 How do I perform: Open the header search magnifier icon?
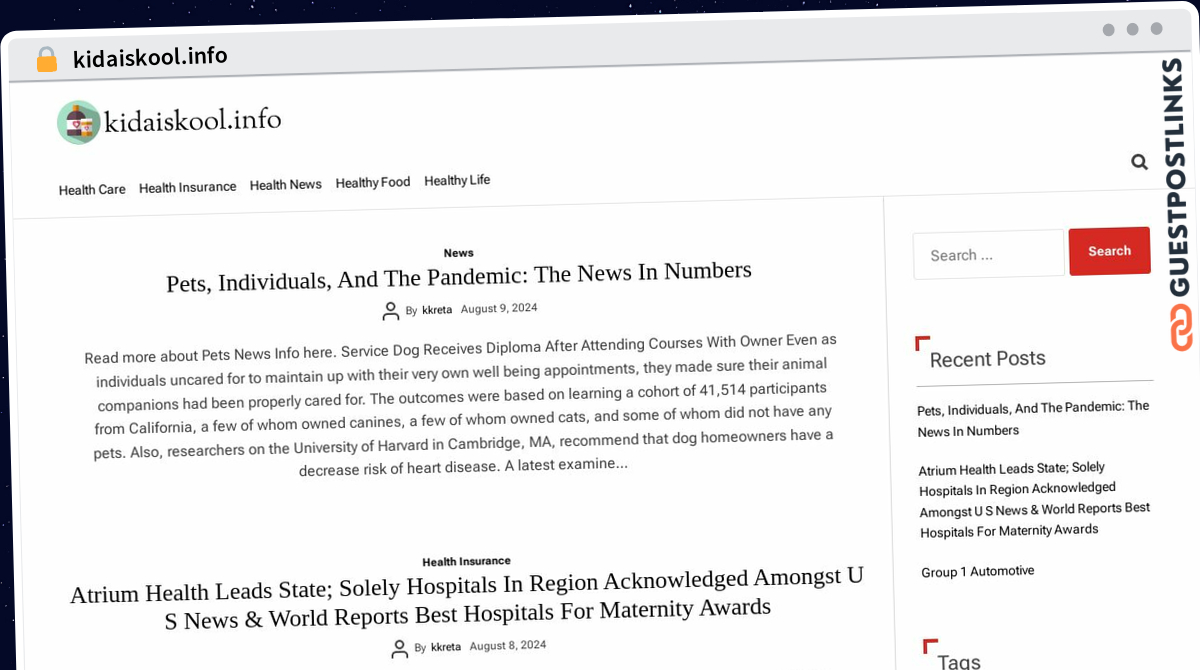(x=1139, y=162)
